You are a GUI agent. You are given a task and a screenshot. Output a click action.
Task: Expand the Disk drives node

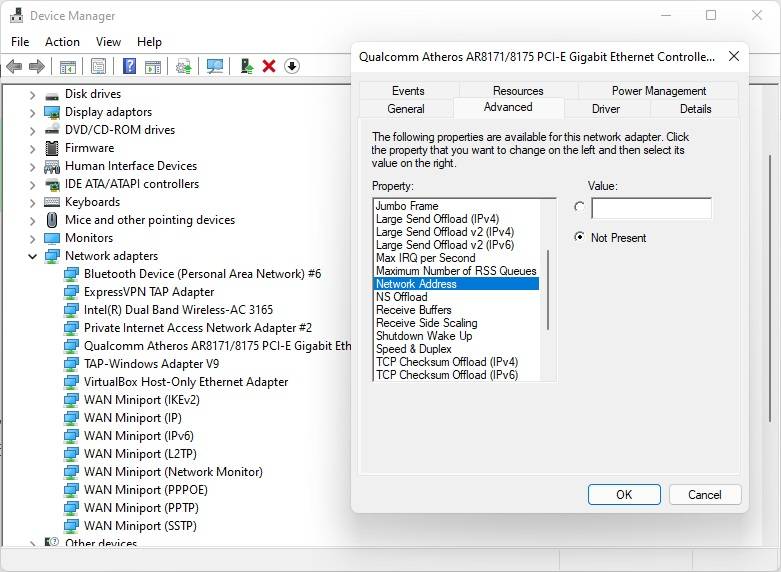click(32, 95)
